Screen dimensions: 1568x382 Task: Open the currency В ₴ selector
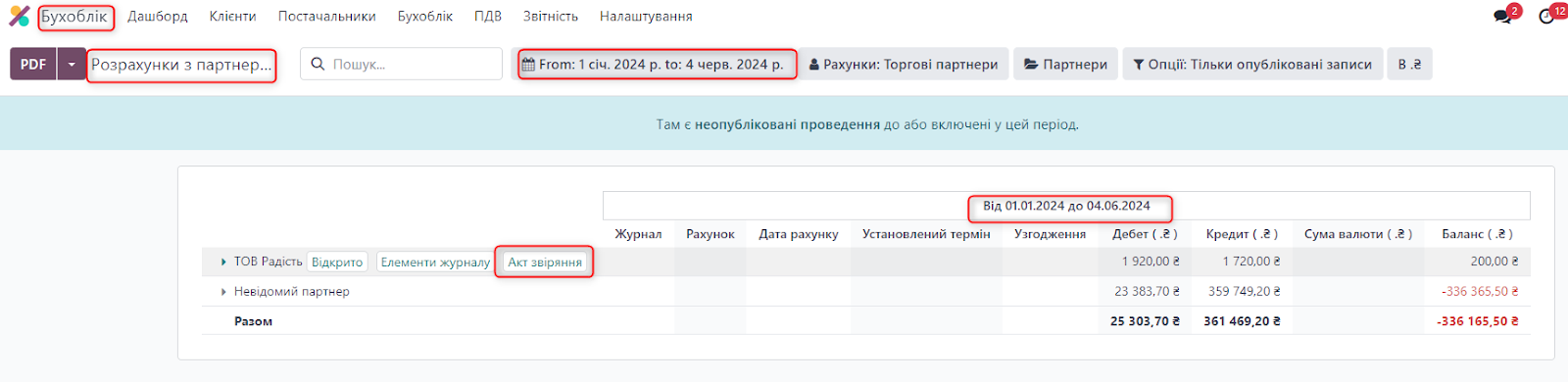1409,65
